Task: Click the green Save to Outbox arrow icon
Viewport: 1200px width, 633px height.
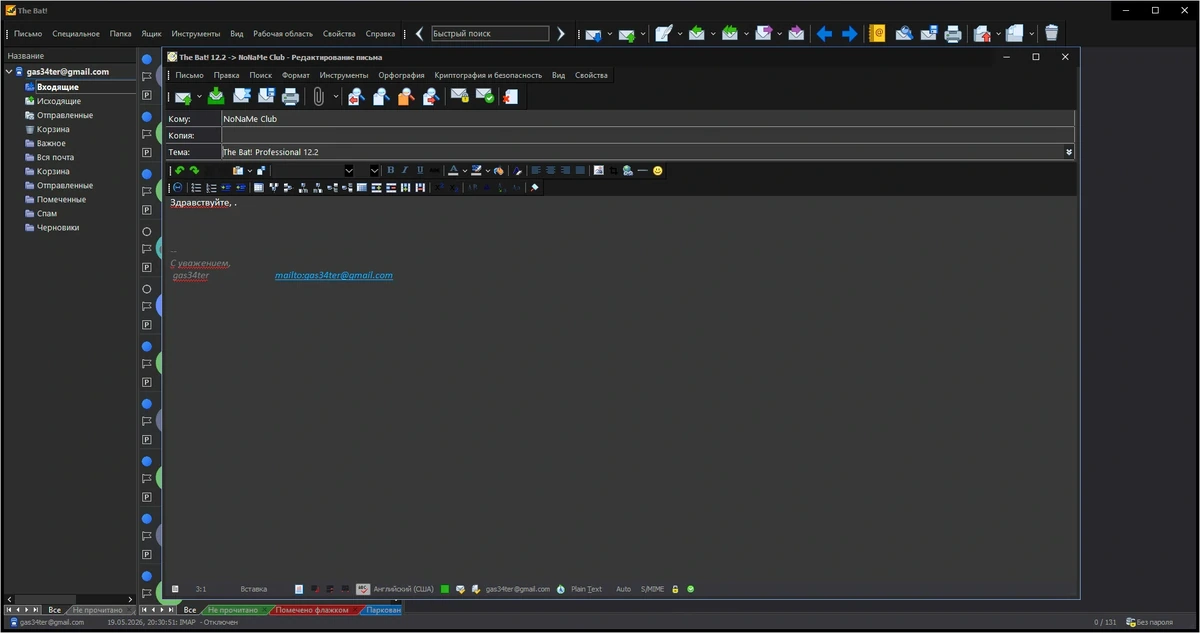Action: (x=216, y=96)
